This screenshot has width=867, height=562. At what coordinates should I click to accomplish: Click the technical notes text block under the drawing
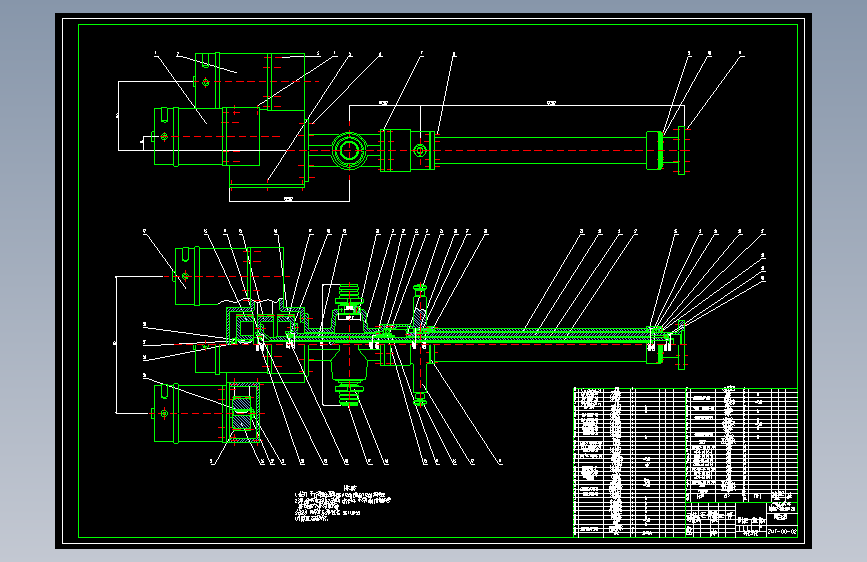coord(342,503)
